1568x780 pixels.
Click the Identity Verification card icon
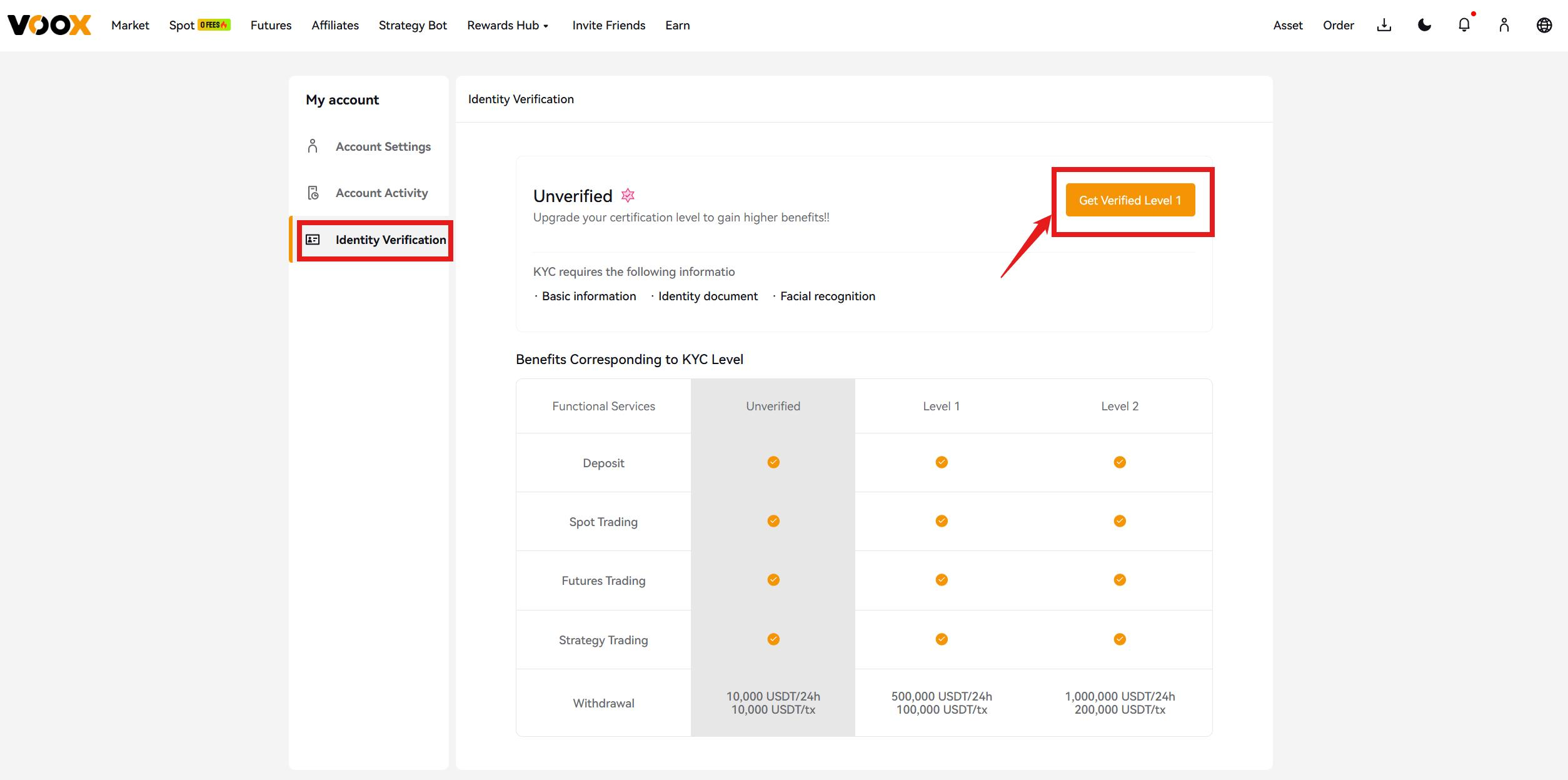313,240
